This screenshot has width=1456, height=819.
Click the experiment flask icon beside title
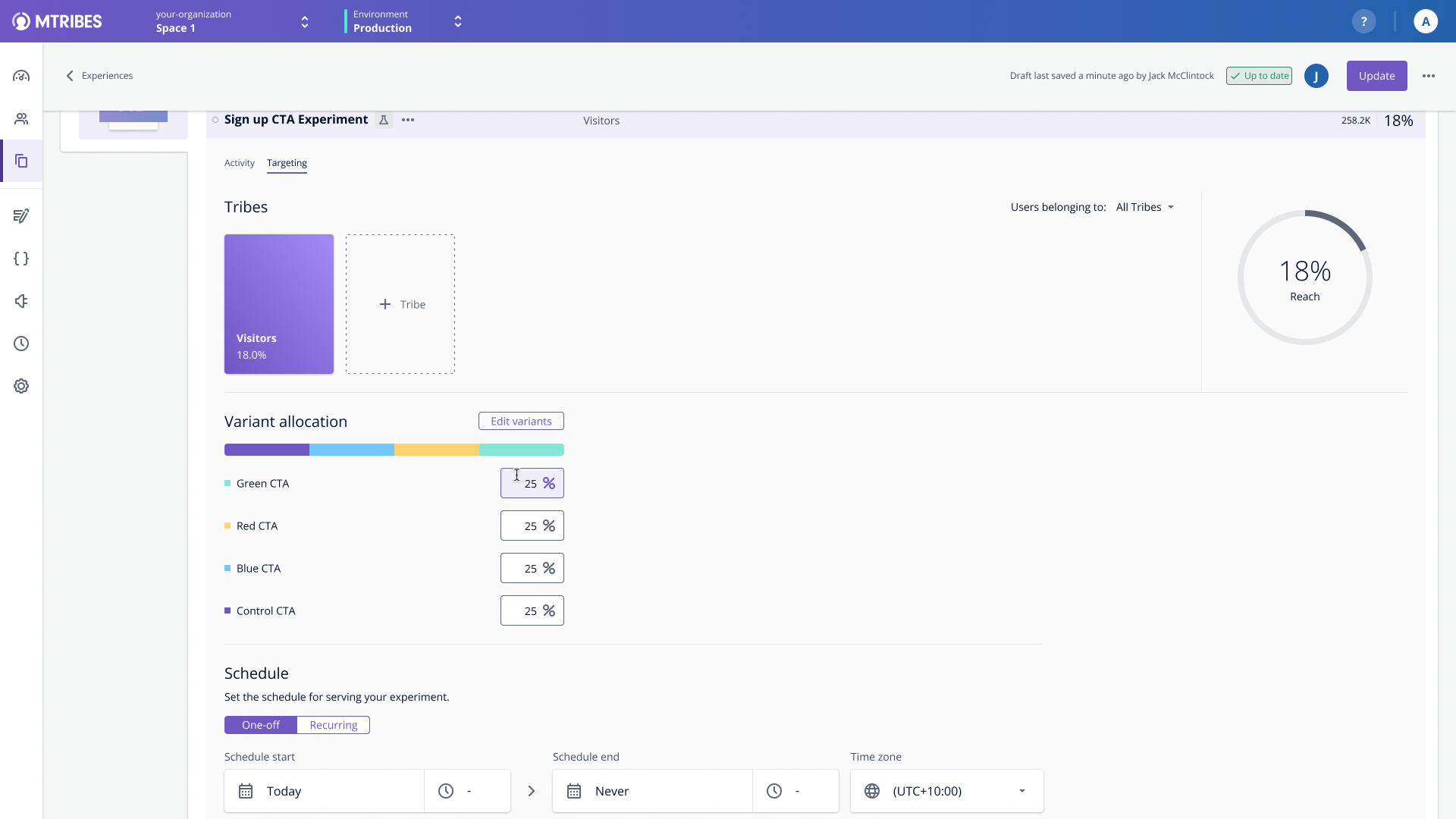pos(384,120)
